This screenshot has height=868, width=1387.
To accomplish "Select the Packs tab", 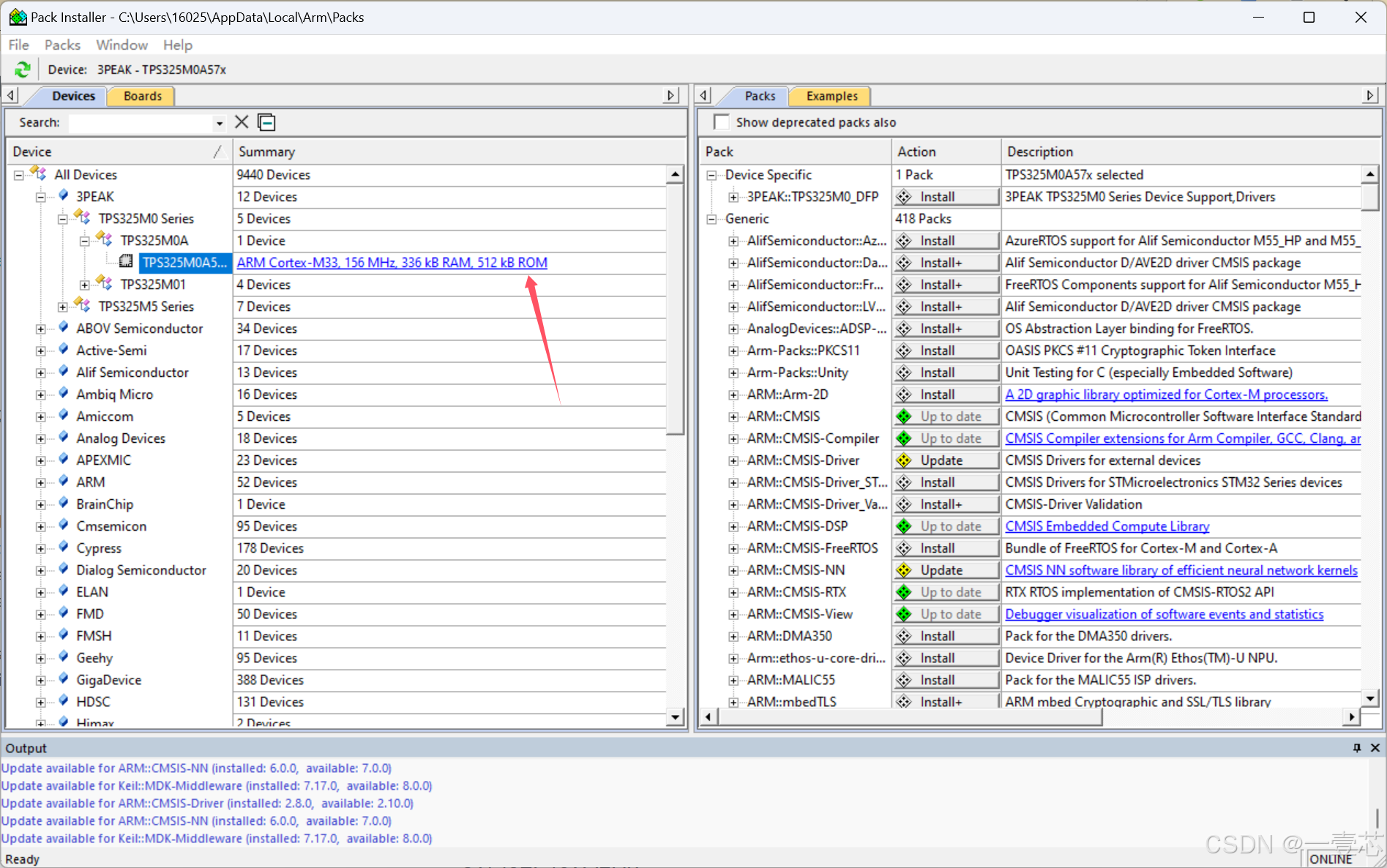I will coord(760,96).
